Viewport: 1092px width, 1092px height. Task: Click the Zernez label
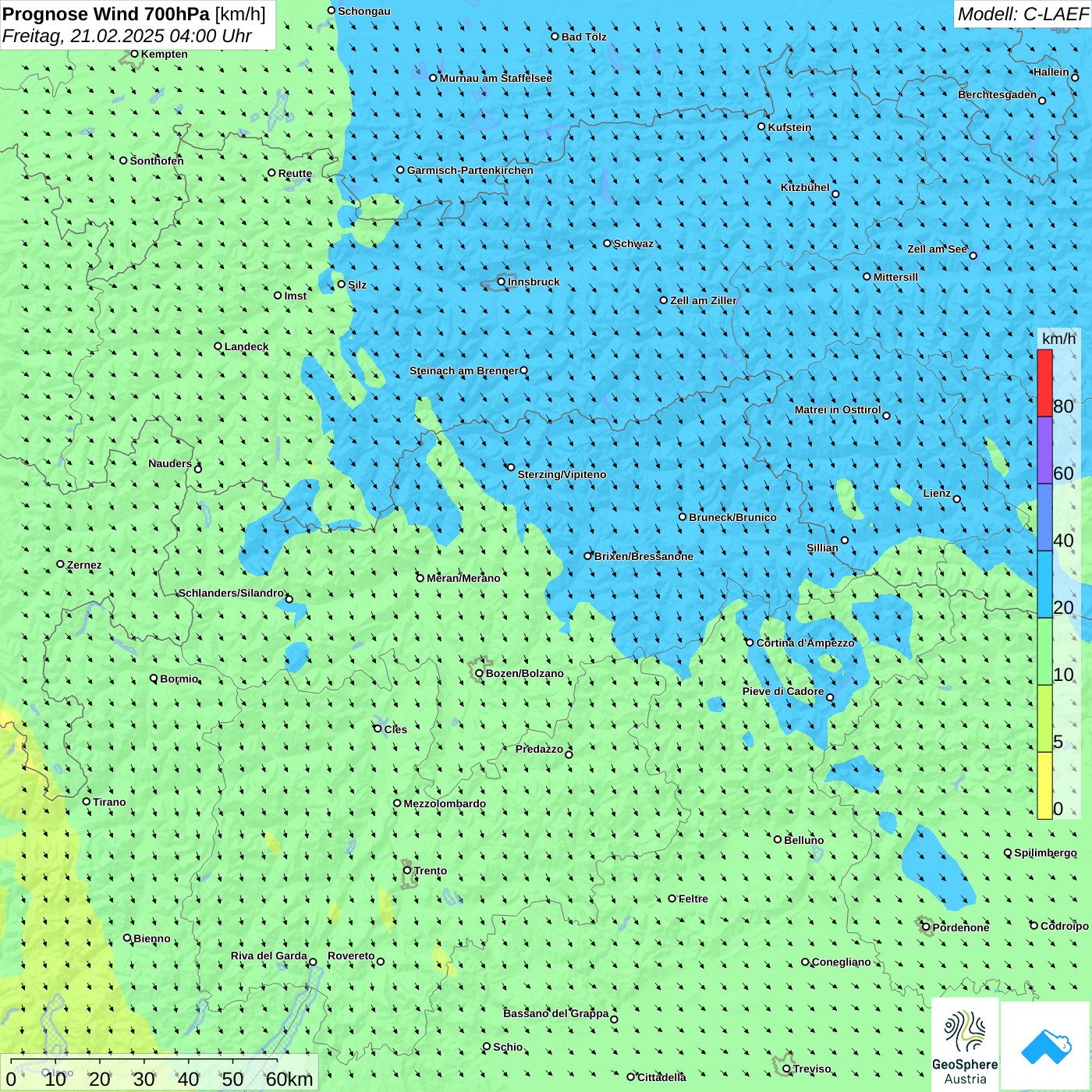(84, 565)
